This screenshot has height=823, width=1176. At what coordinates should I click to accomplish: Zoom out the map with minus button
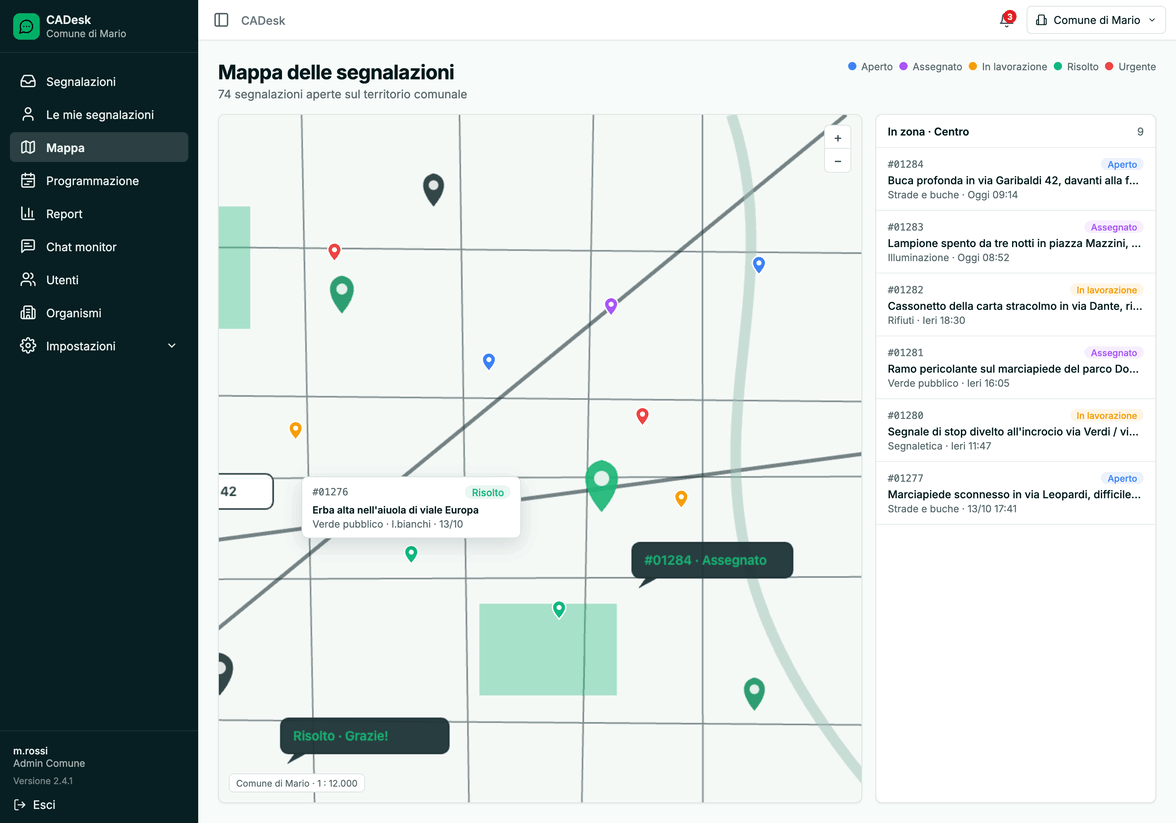(x=838, y=161)
